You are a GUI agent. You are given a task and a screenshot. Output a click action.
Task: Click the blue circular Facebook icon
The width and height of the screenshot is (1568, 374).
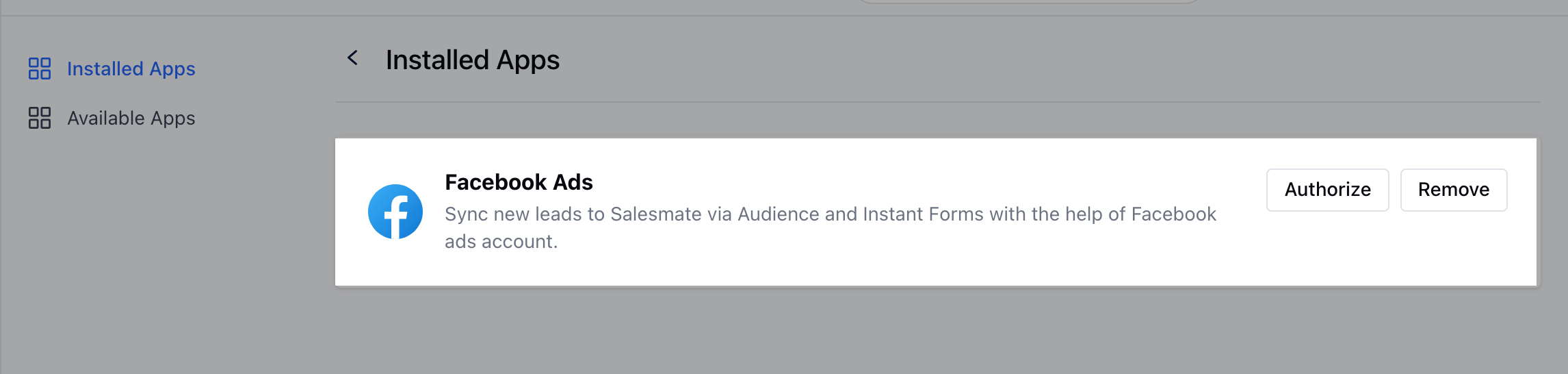tap(395, 212)
